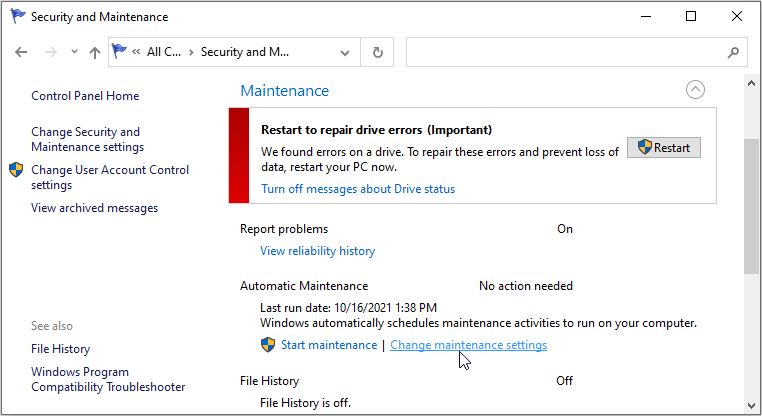
Task: Click the title bar flag icon
Action: point(18,16)
